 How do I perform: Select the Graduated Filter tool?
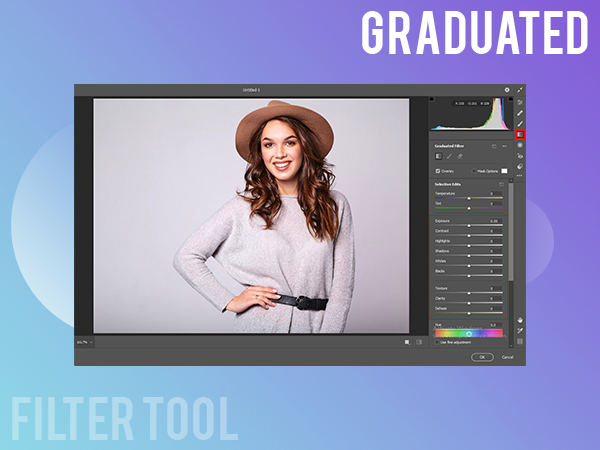click(x=520, y=134)
